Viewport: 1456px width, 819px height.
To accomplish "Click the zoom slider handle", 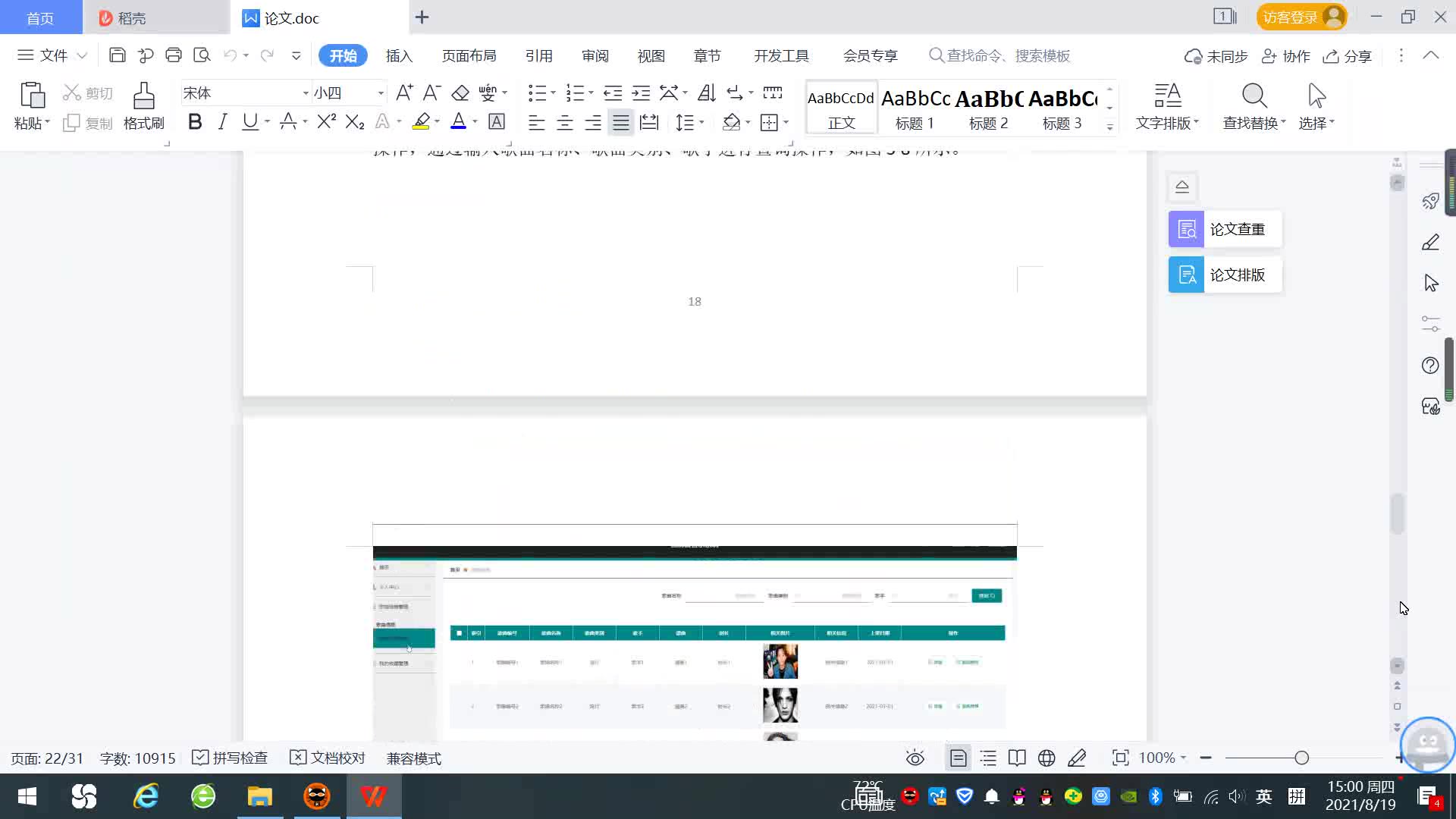I will pos(1302,758).
